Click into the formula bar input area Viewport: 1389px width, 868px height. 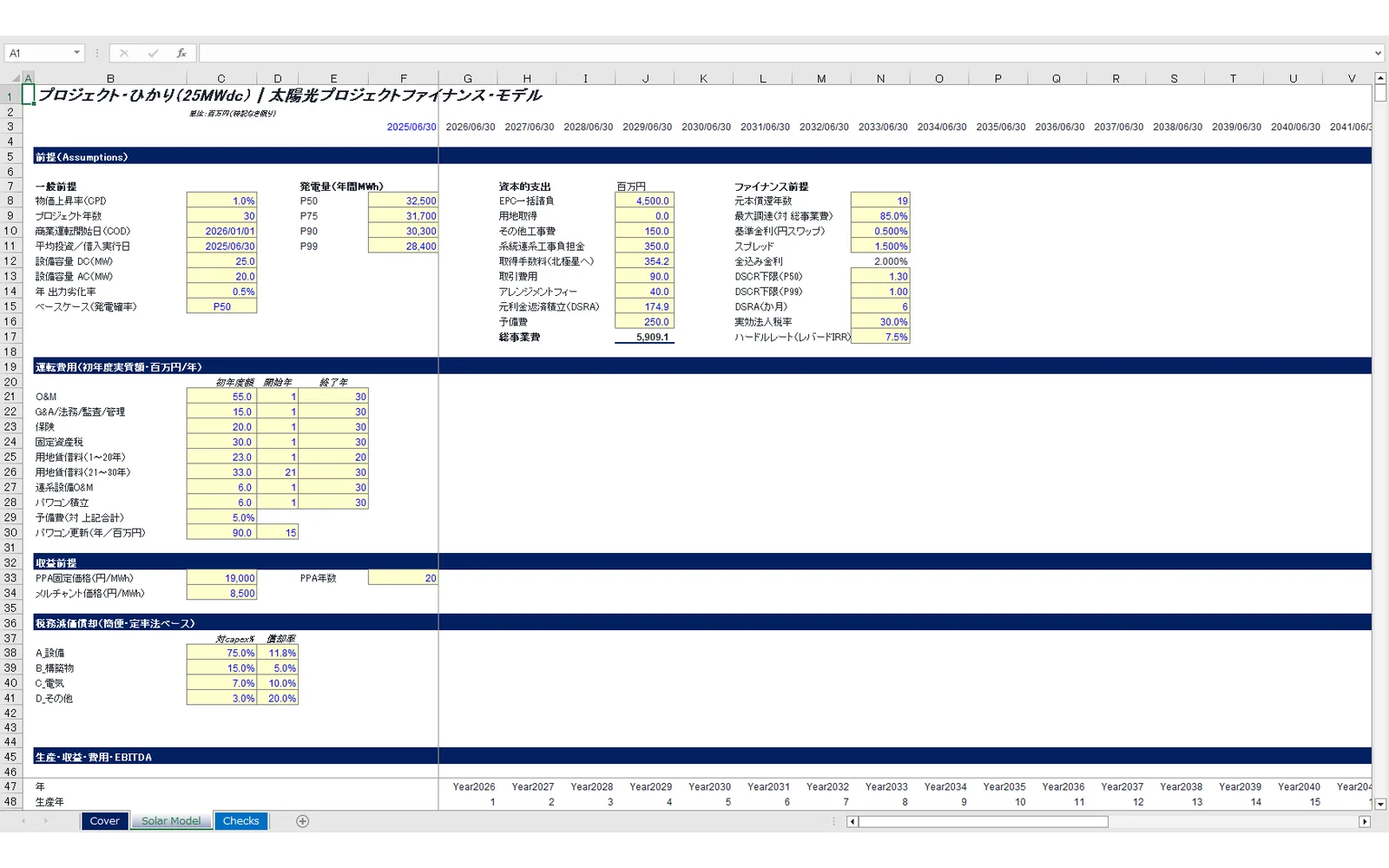[x=785, y=54]
